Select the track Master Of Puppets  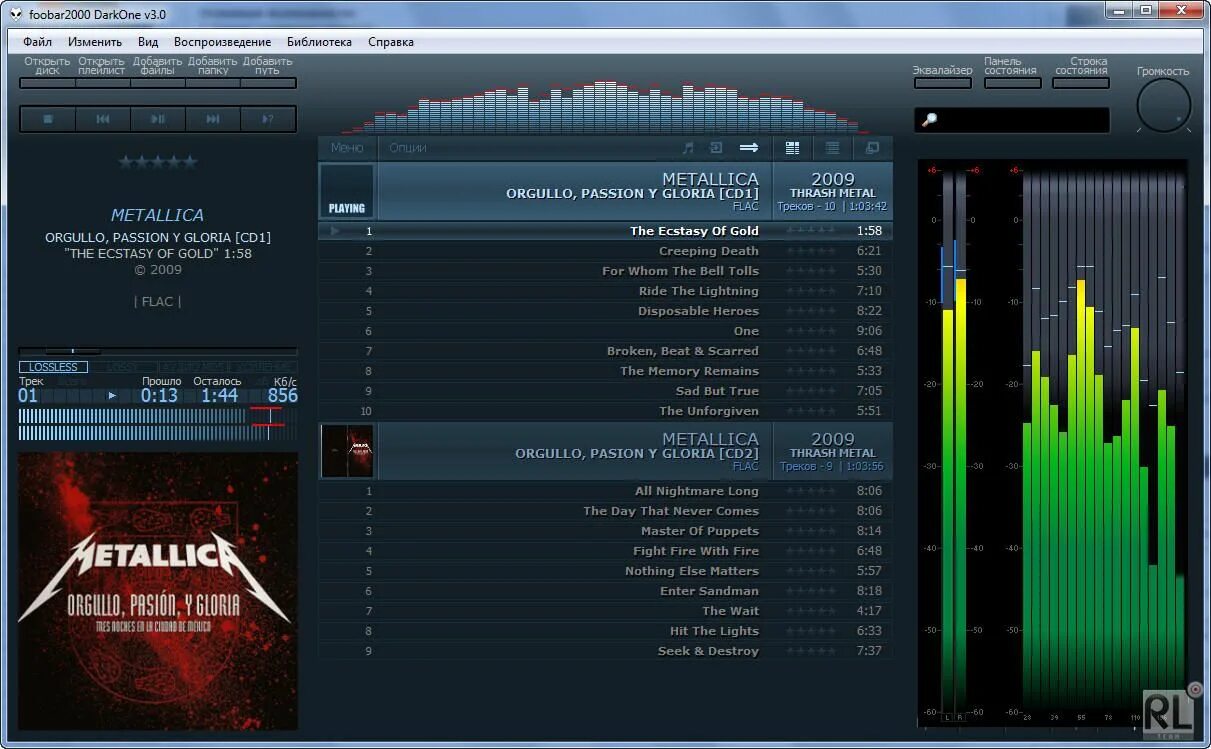click(606, 531)
